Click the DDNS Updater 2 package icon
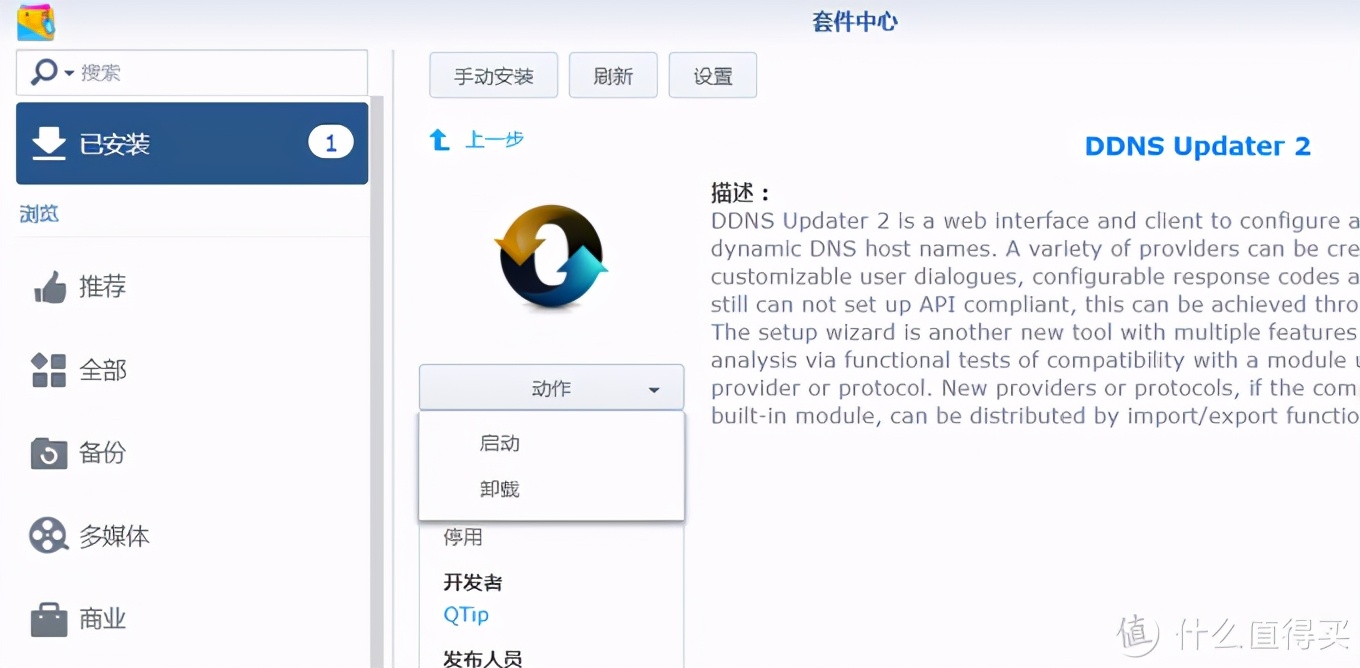 (x=551, y=258)
